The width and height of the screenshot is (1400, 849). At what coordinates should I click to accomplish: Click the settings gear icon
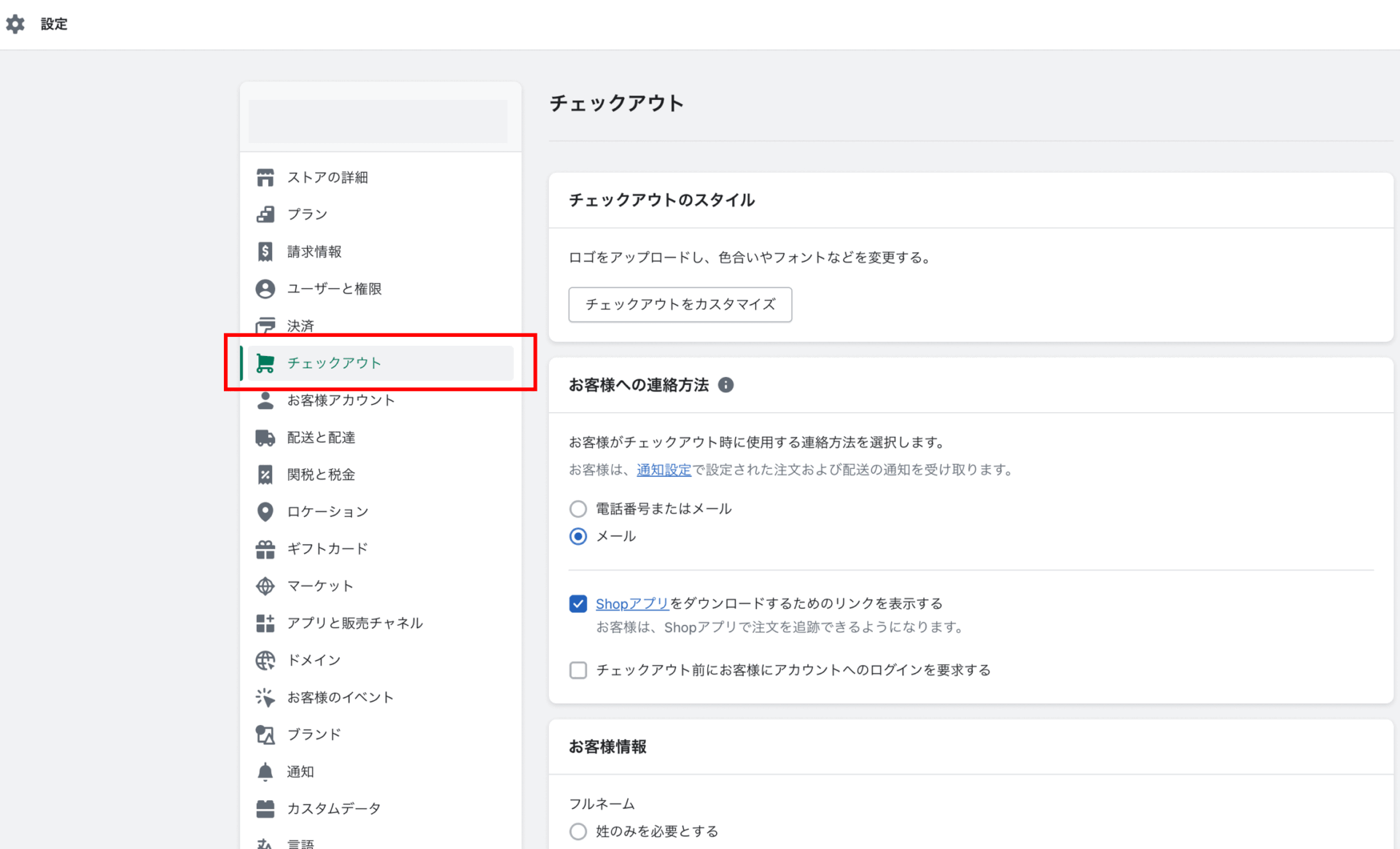point(15,24)
